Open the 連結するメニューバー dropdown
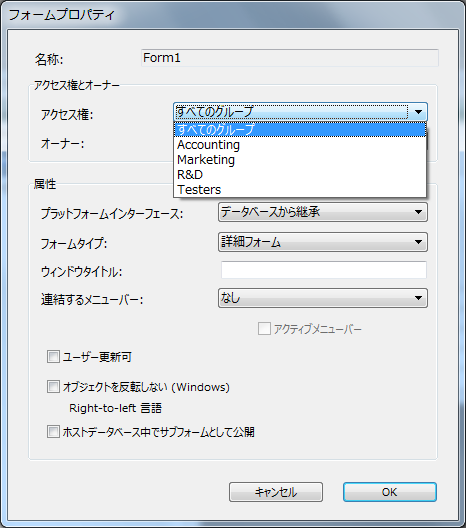 point(323,298)
